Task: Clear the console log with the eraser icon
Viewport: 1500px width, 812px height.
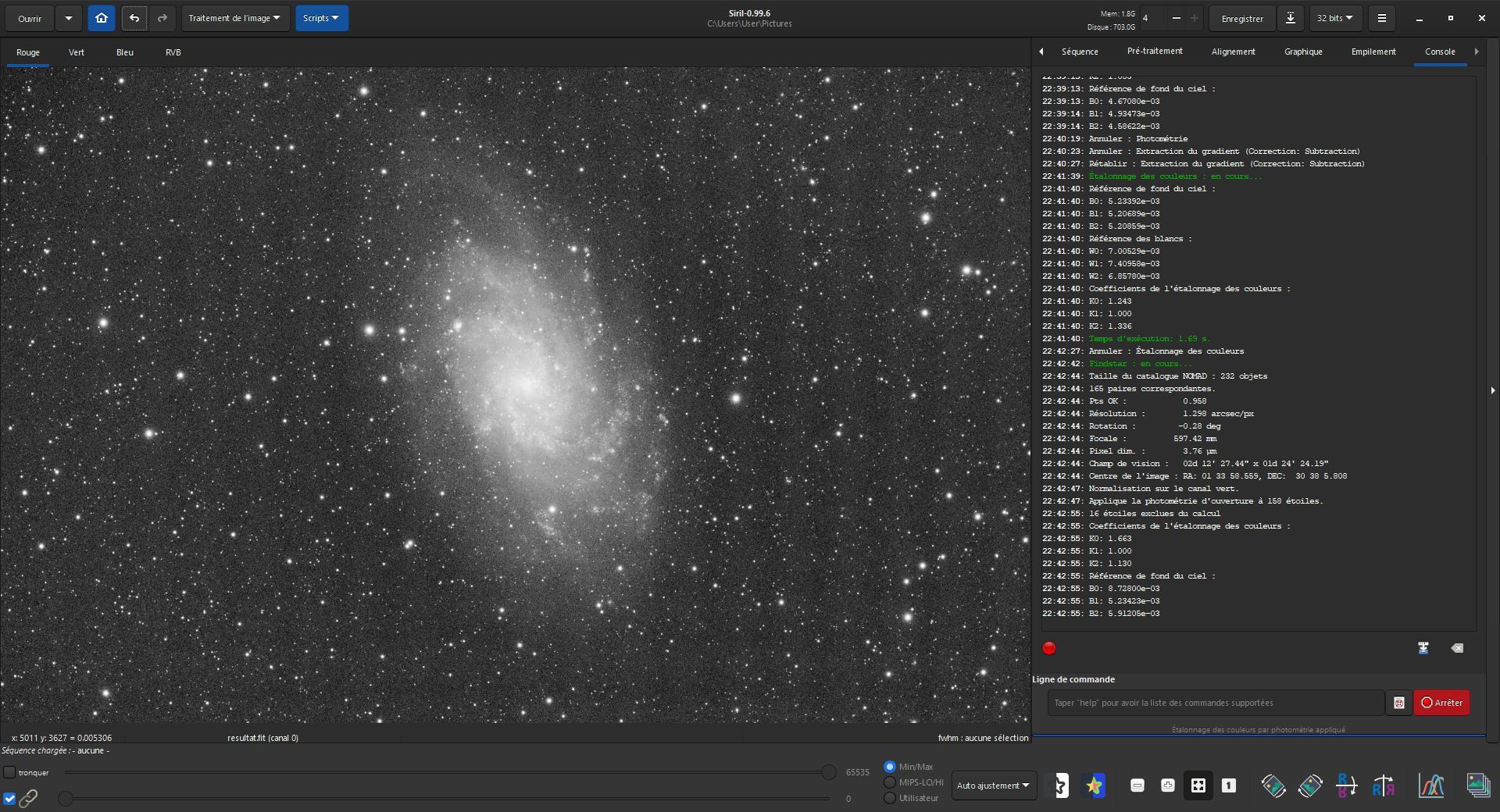Action: click(x=1457, y=648)
